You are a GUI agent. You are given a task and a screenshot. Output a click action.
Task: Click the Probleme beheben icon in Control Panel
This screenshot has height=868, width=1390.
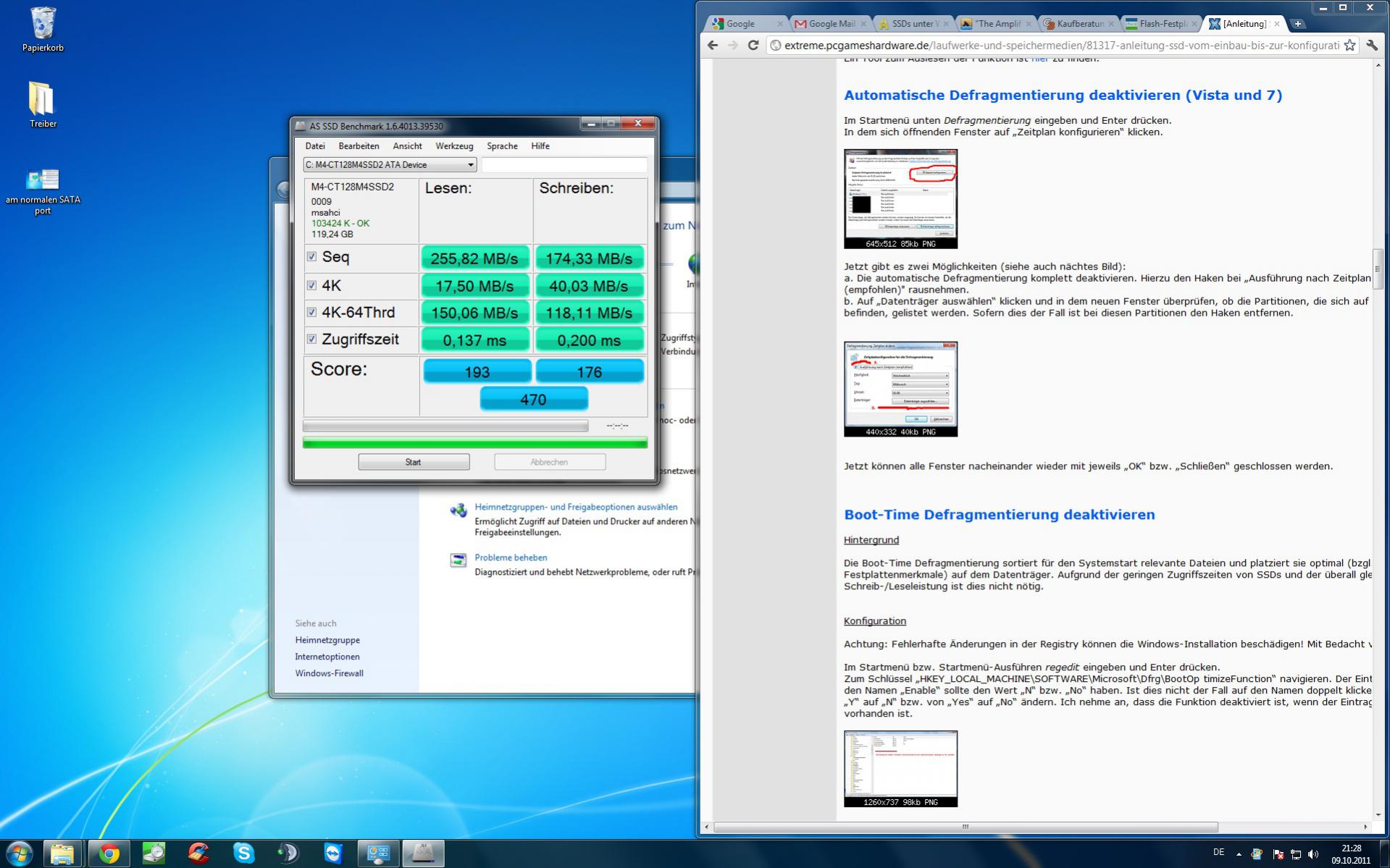pyautogui.click(x=459, y=560)
